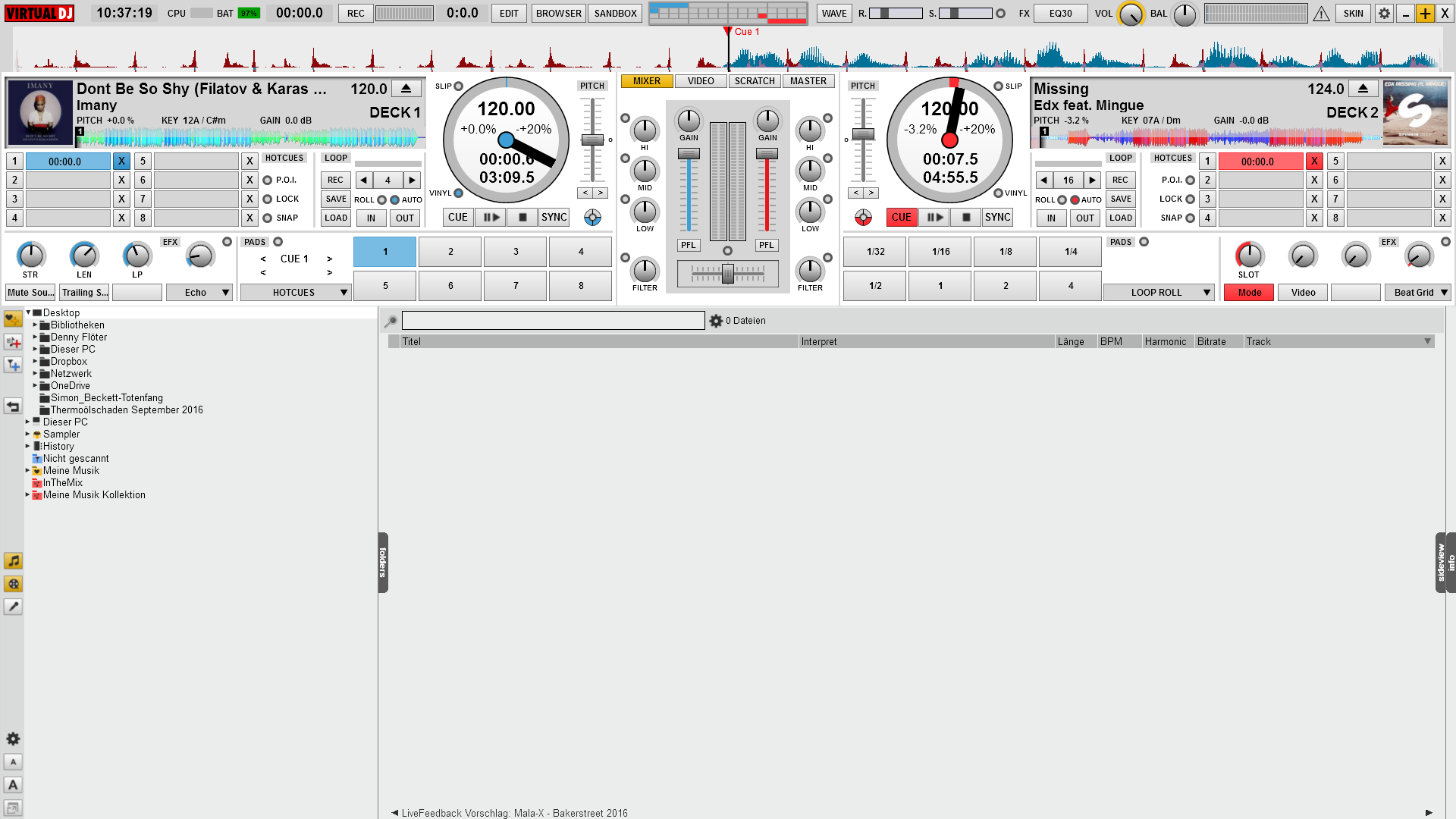Switch to the SCRATCH center panel

[754, 81]
